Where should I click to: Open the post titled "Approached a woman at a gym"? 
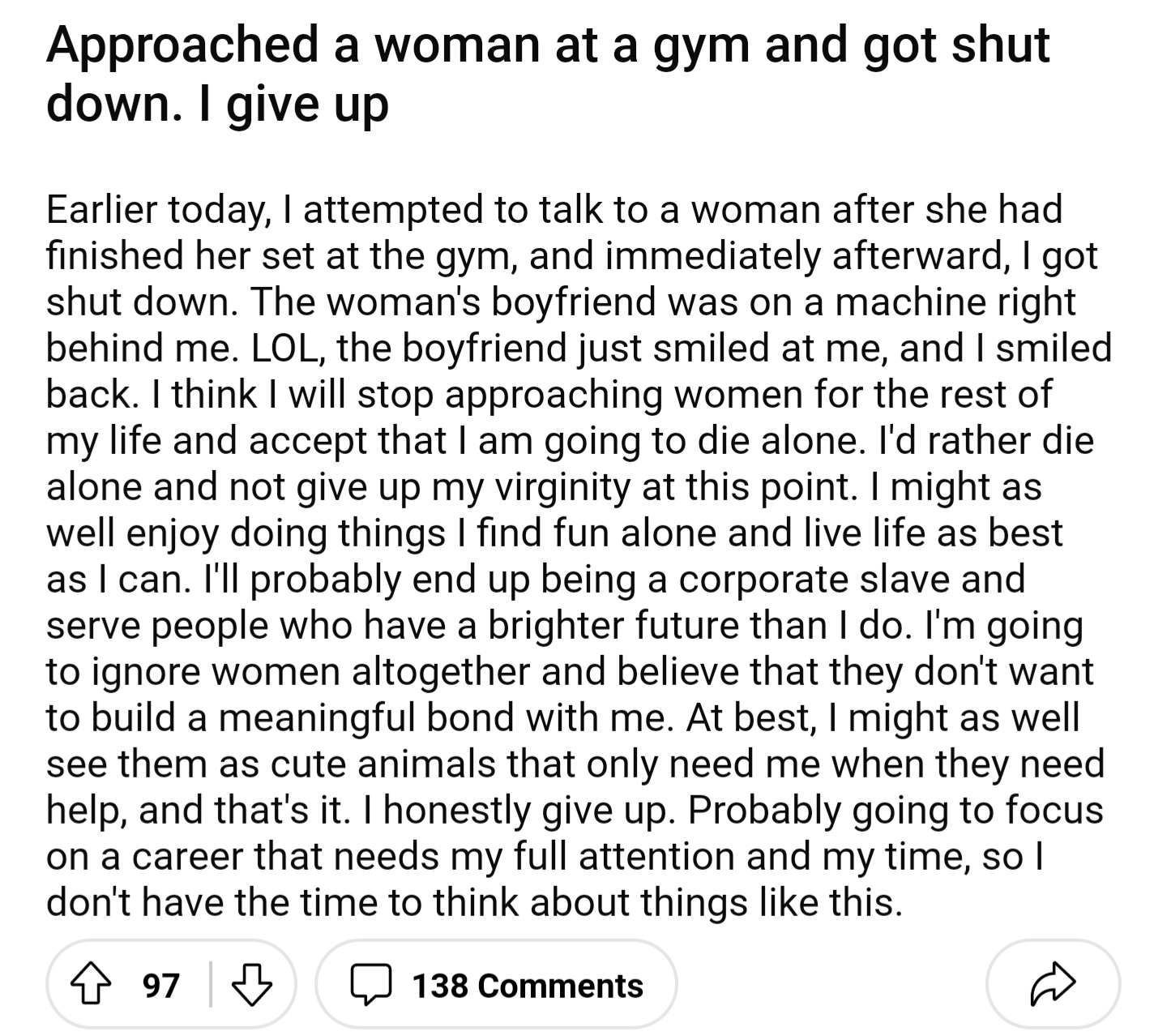point(548,74)
